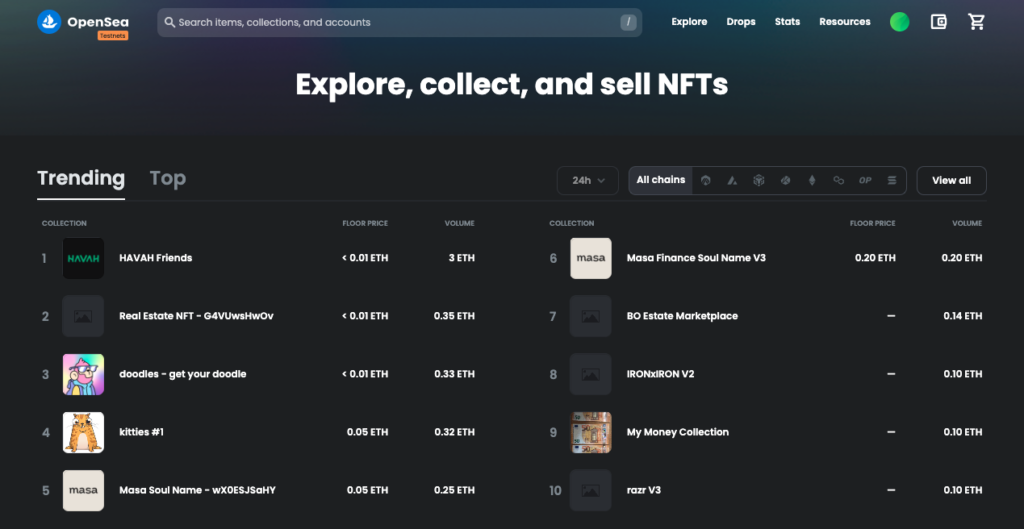Open the Resources menu
Image resolution: width=1024 pixels, height=529 pixels.
click(845, 22)
